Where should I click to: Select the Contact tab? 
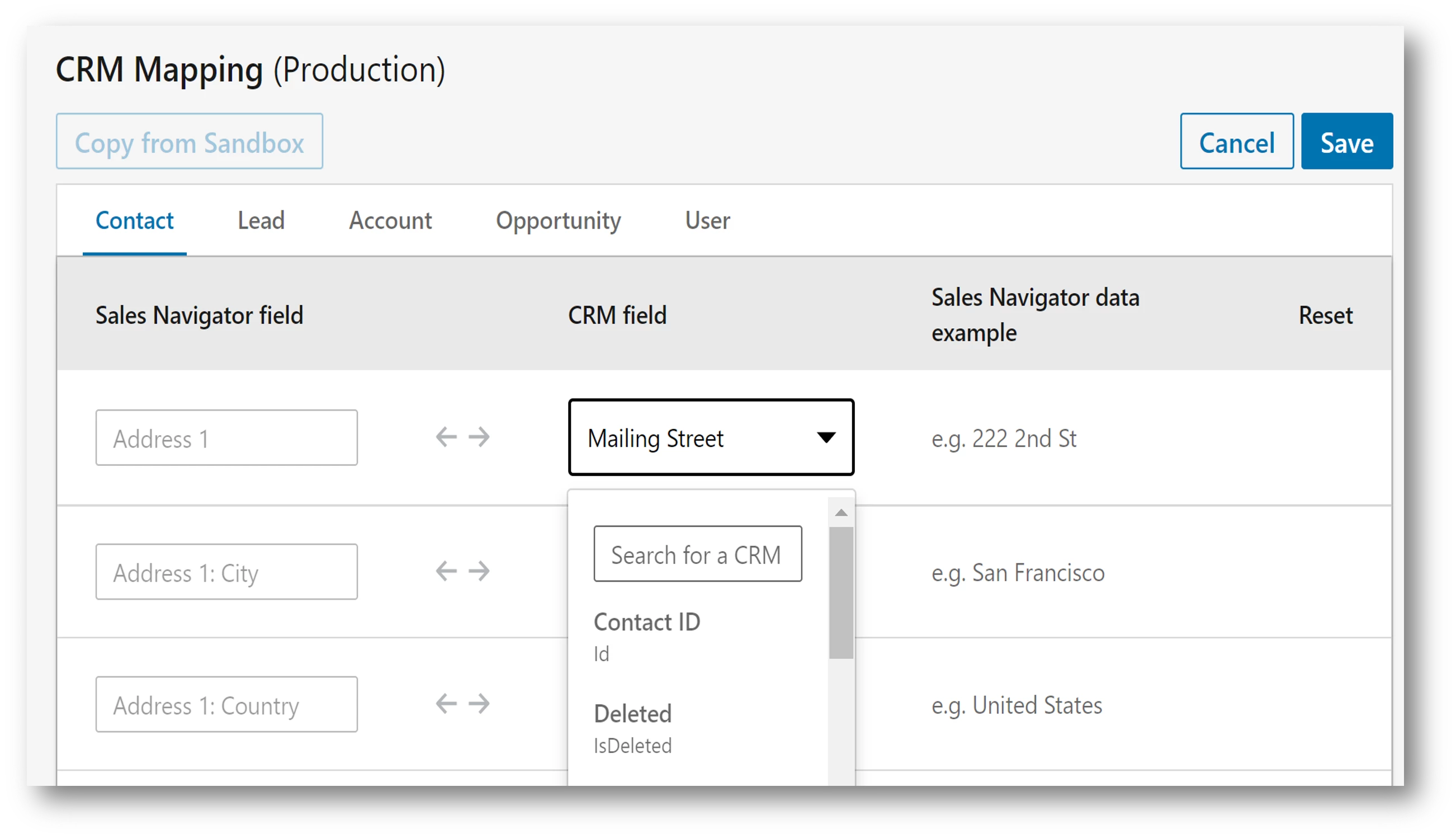tap(135, 221)
